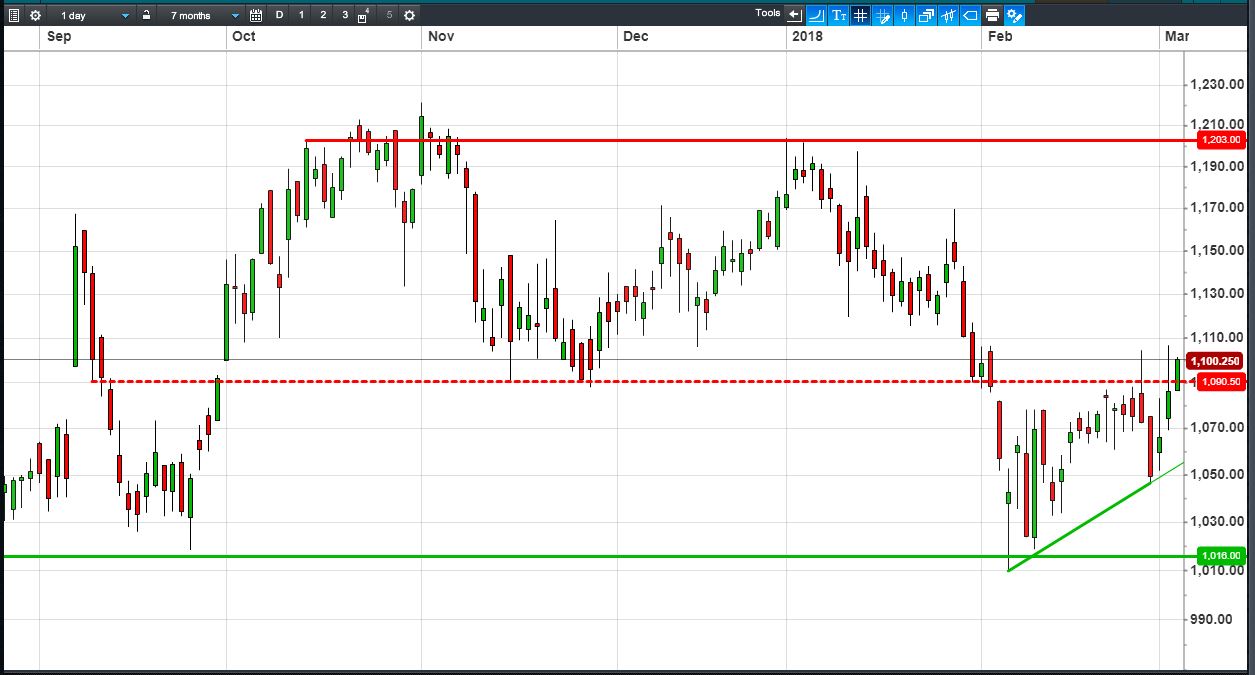Open chart settings gear beside list icon
The width and height of the screenshot is (1255, 675).
35,15
